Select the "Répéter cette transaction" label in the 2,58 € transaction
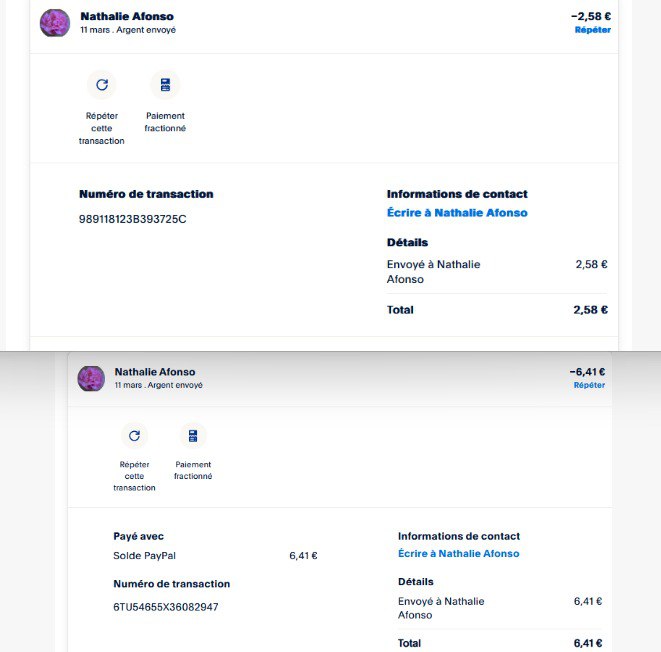661x652 pixels. pyautogui.click(x=102, y=128)
